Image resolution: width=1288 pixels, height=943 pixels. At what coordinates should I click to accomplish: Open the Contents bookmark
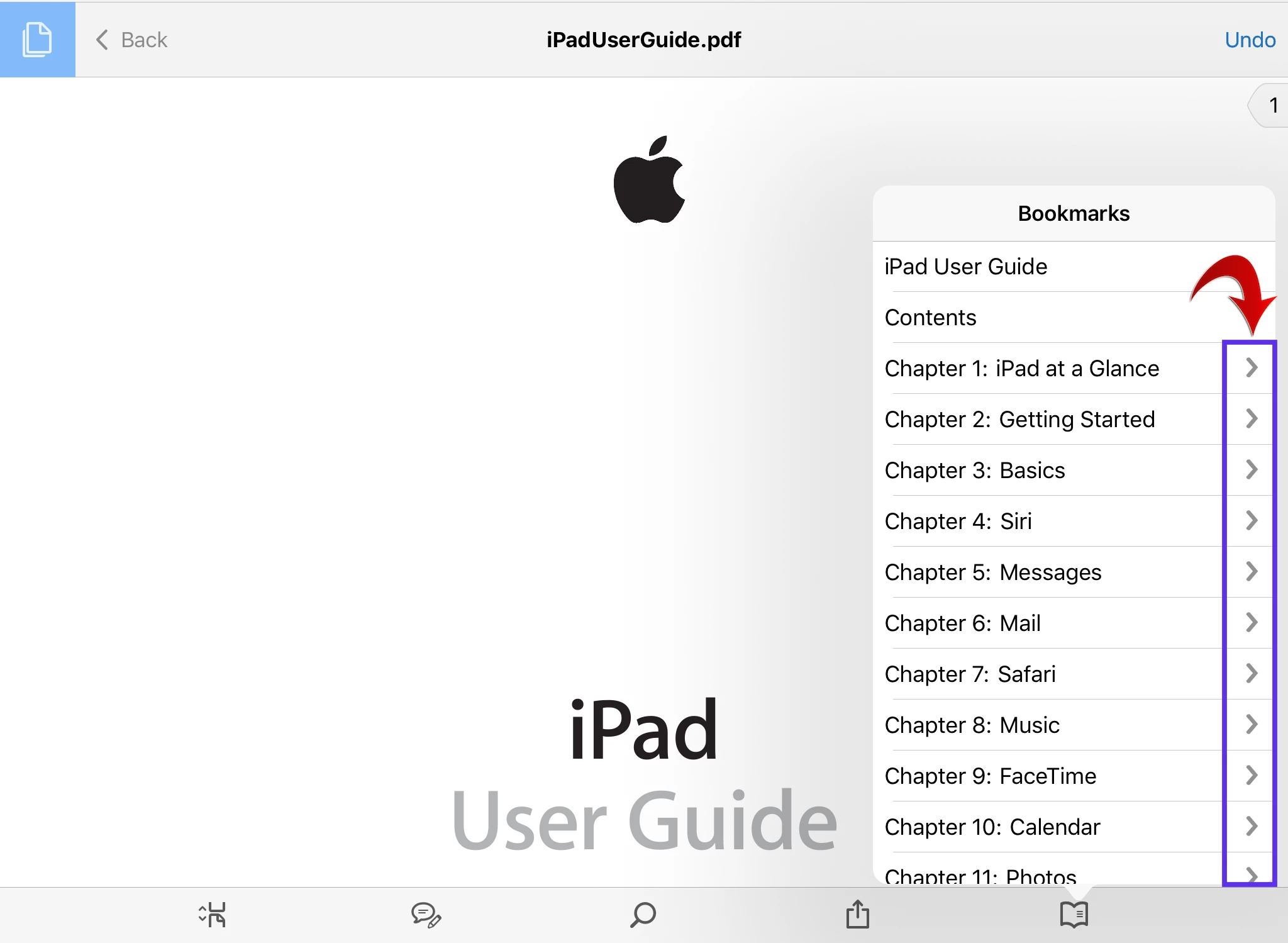point(930,318)
